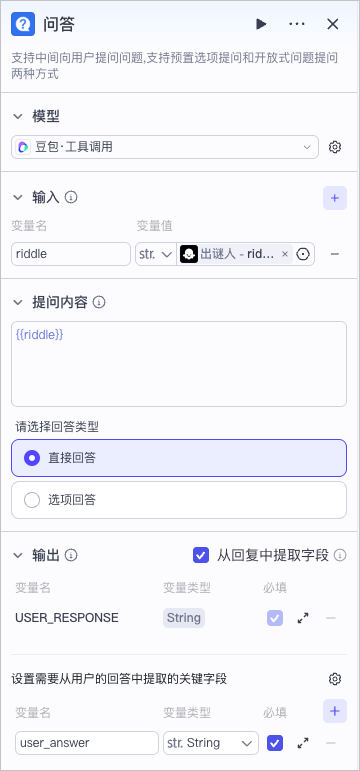Viewport: 360px width, 771px height.
Task: Add a new extraction field with plus button
Action: point(335,711)
